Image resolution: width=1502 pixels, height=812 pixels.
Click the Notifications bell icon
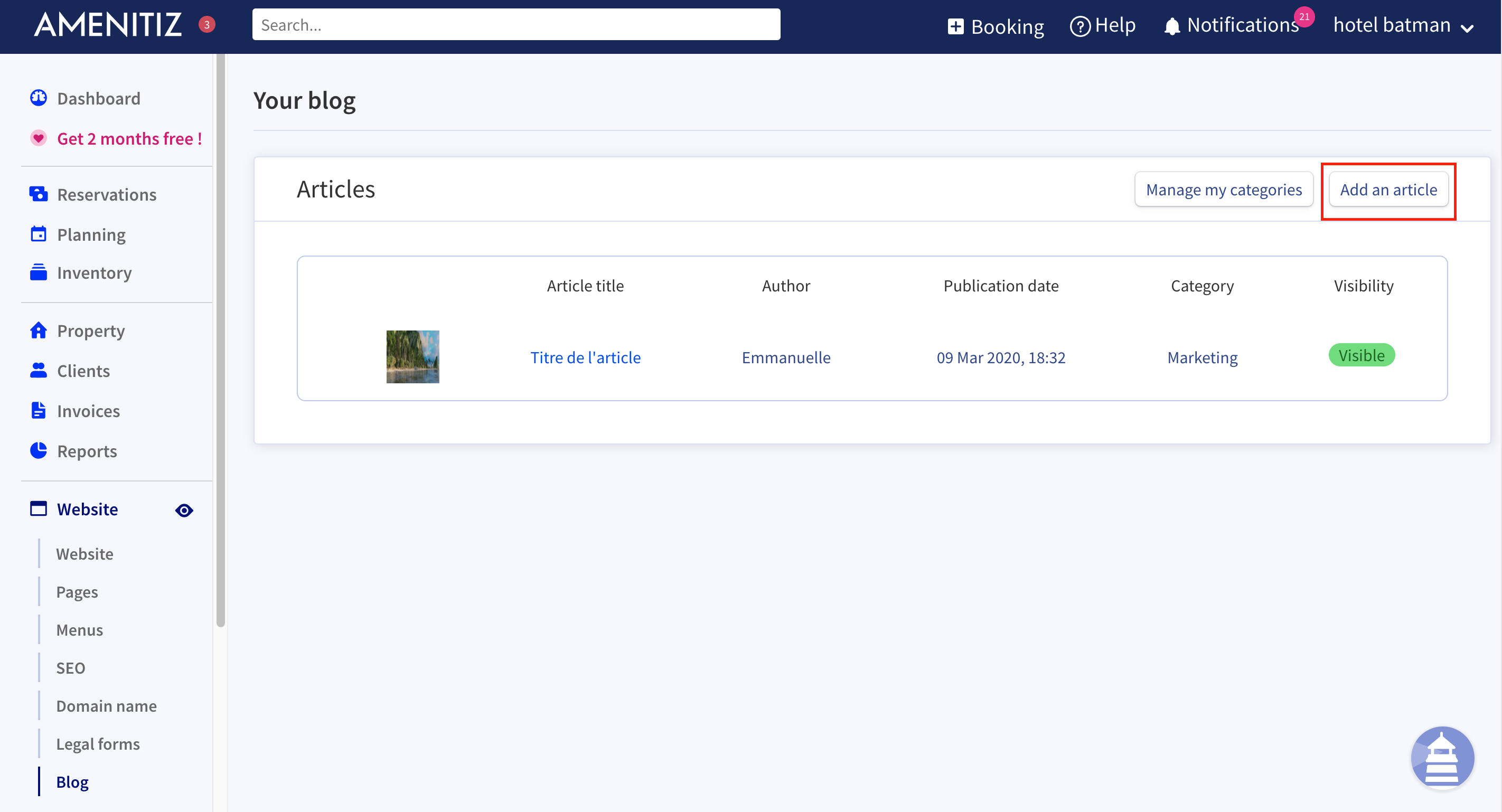(x=1172, y=26)
